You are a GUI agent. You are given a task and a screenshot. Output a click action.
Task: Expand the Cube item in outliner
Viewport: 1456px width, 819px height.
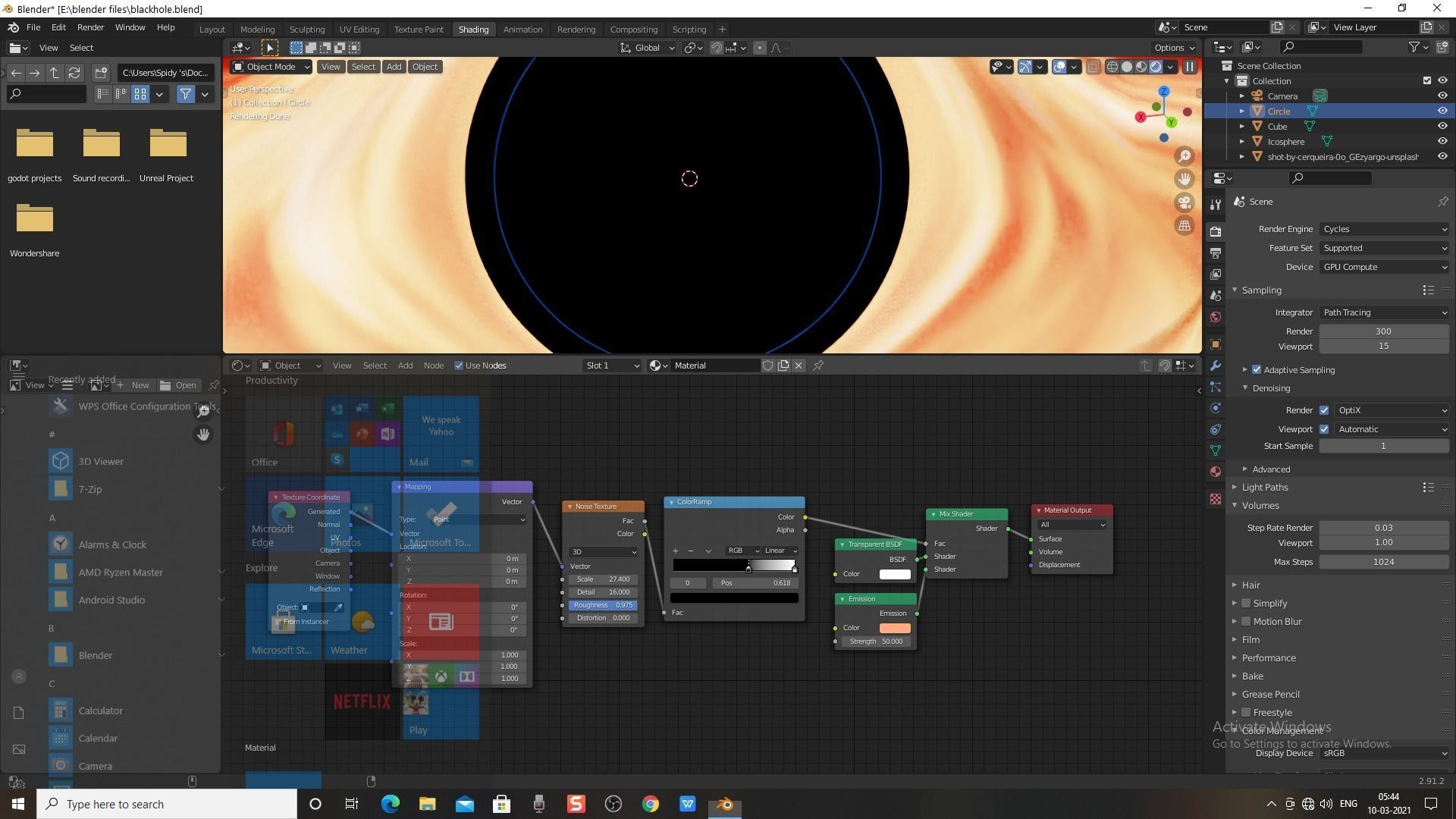coord(1242,127)
